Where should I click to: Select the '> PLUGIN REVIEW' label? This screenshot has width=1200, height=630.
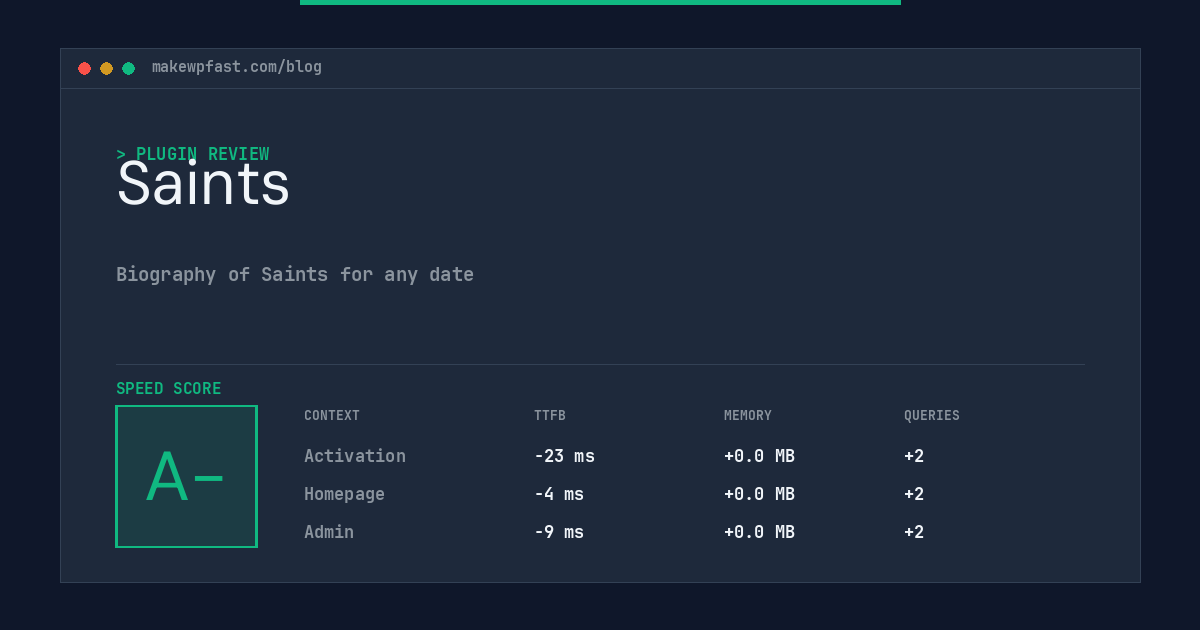[x=193, y=154]
